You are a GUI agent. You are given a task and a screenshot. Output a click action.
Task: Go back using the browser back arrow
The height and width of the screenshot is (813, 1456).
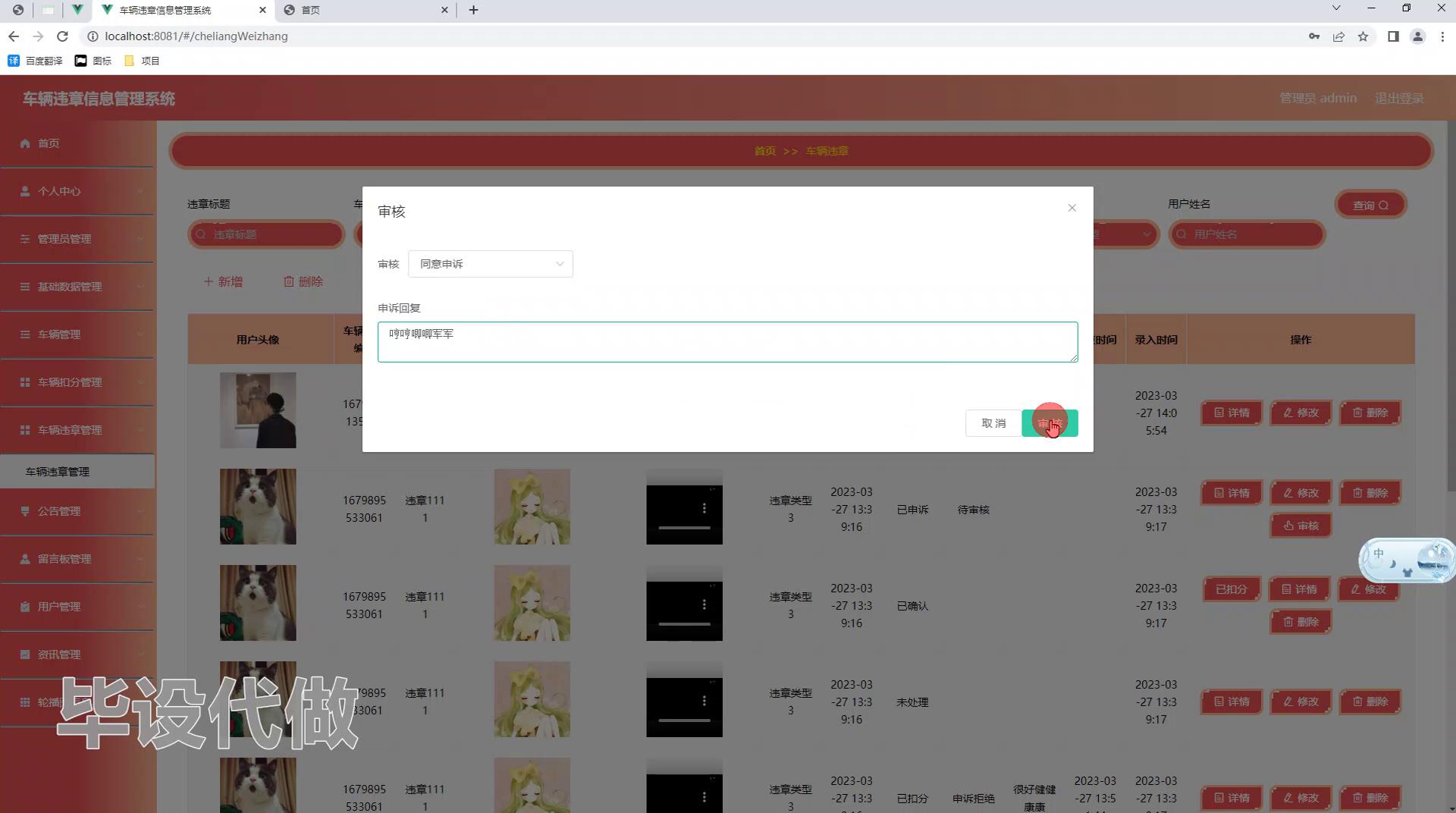point(14,36)
